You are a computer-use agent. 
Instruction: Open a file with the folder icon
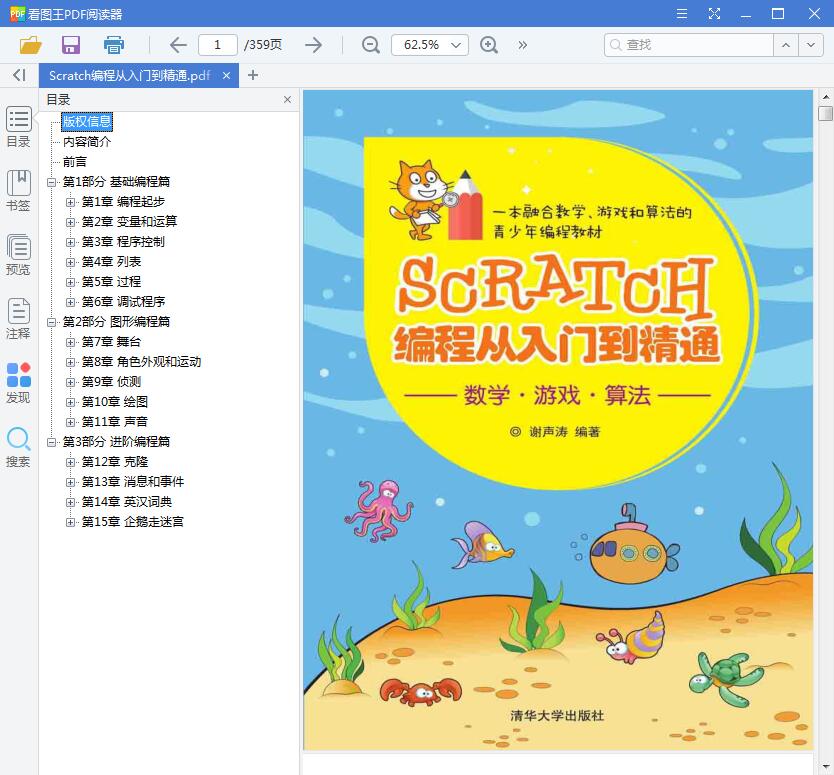[30, 45]
